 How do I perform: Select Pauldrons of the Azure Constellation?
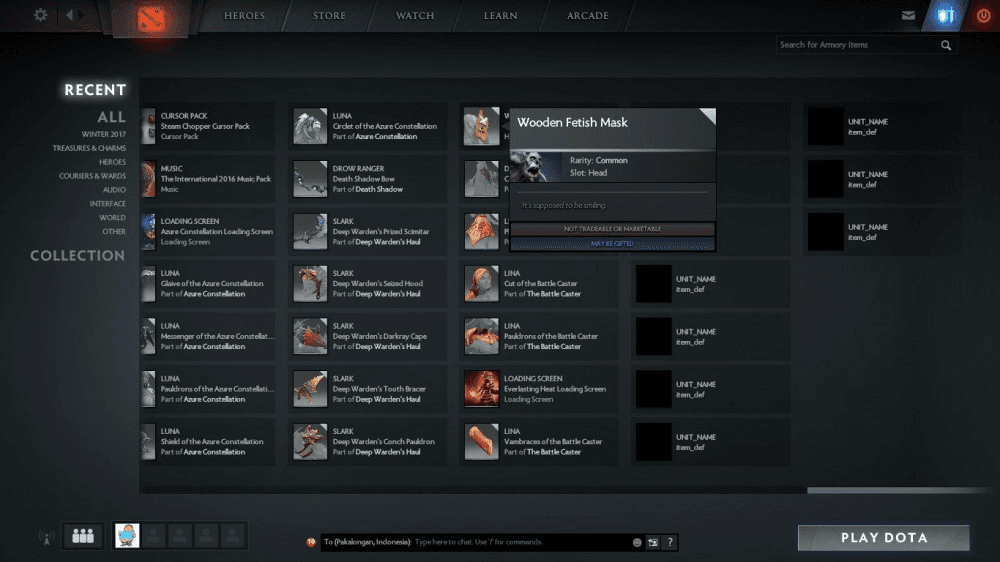point(209,389)
